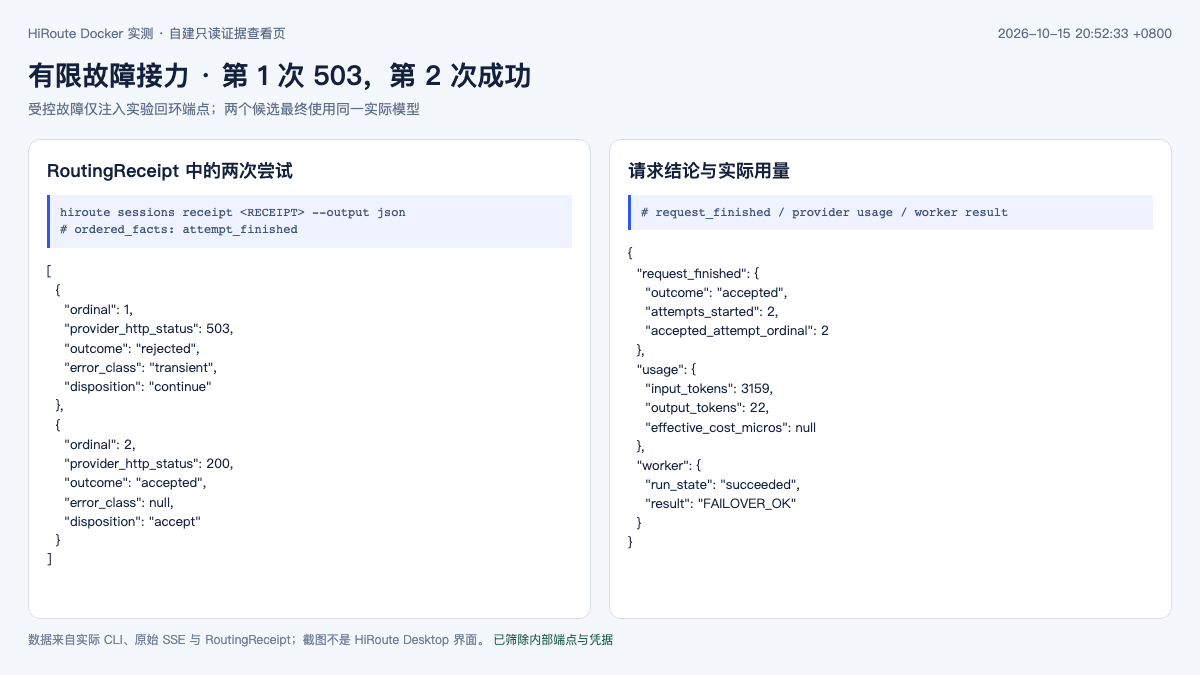Click the page title heading about 503 failover
This screenshot has height=675, width=1200.
[280, 75]
